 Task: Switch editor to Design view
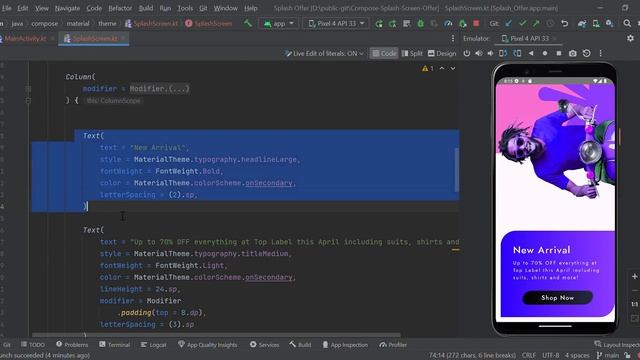(x=442, y=53)
